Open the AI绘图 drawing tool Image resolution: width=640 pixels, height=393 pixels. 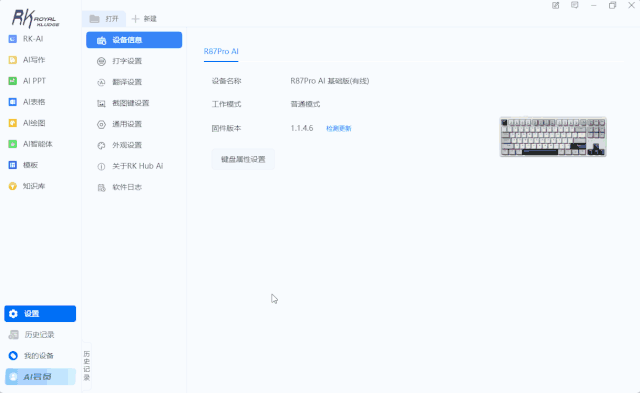point(27,123)
